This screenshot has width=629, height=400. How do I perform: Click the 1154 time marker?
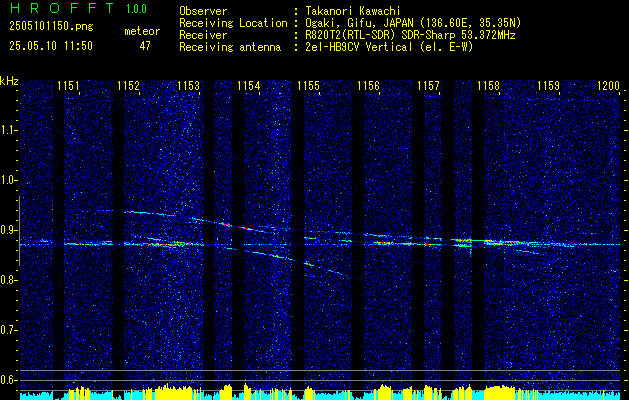(x=248, y=85)
